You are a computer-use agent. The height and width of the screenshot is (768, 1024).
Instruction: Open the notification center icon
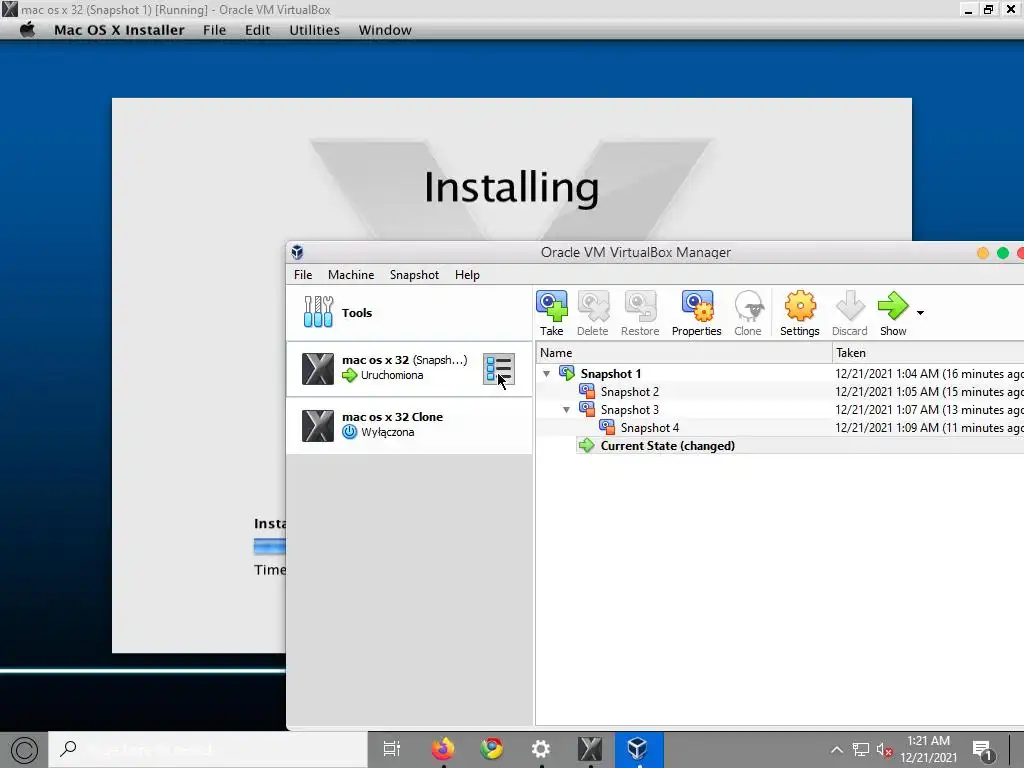tap(982, 751)
